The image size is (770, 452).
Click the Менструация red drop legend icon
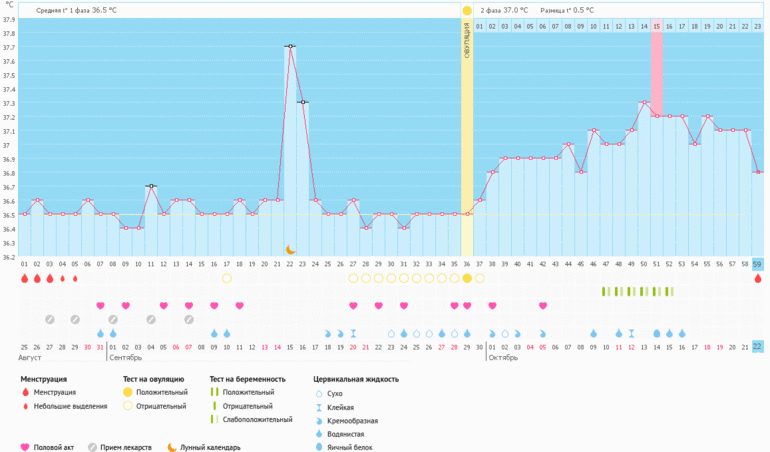coord(25,393)
